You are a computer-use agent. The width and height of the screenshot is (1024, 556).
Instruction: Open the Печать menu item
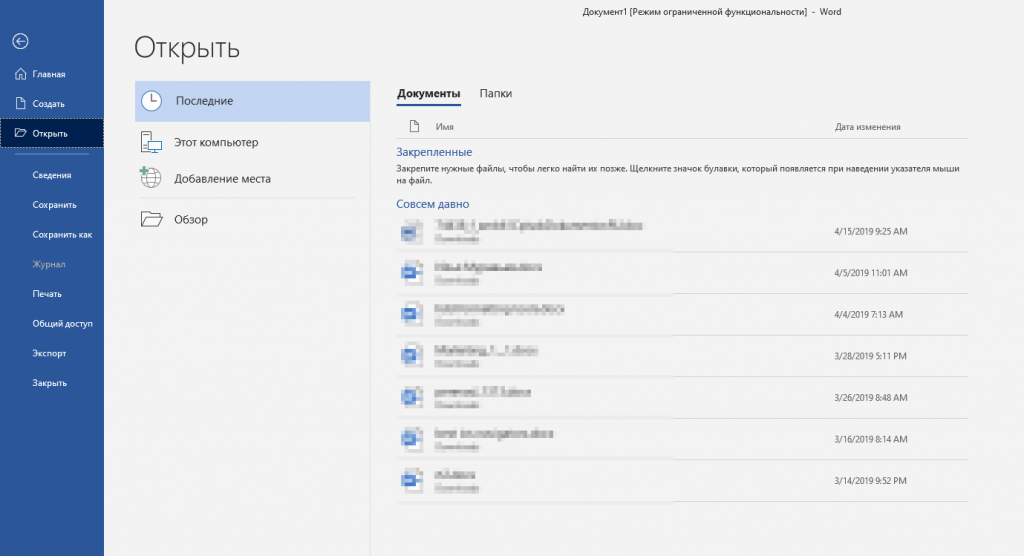[47, 294]
